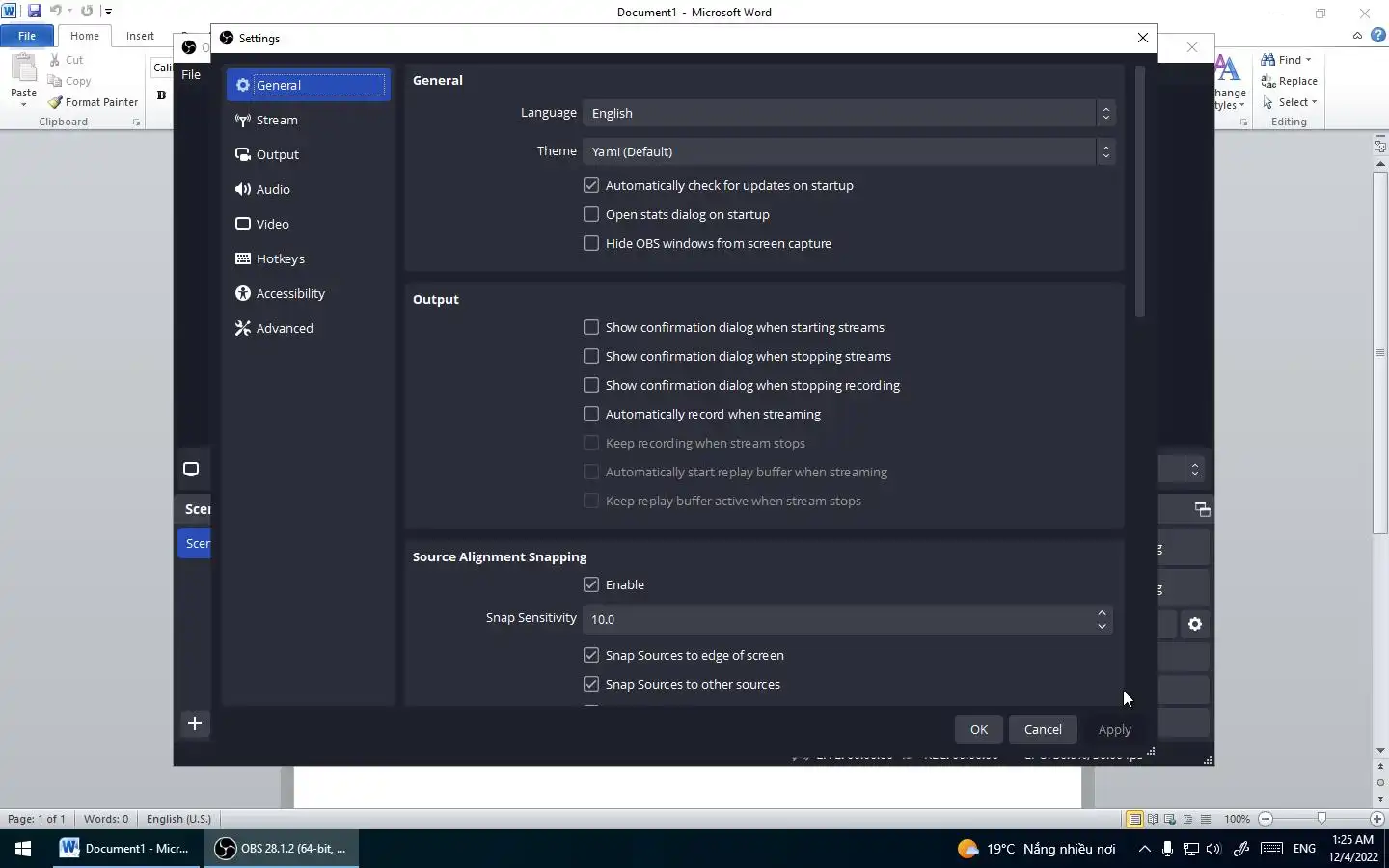Click the Save icon in Word's title bar
The height and width of the screenshot is (868, 1389).
[35, 11]
